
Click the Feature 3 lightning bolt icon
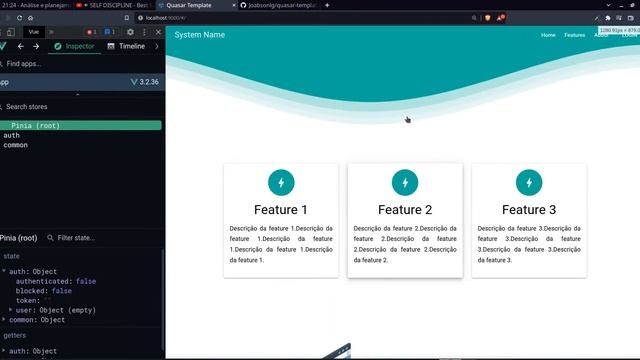pyautogui.click(x=529, y=182)
